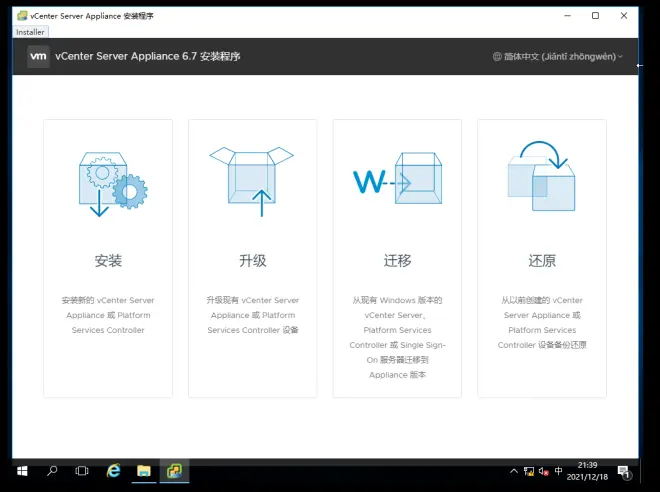
Task: Select the 迁移 card title
Action: [397, 261]
